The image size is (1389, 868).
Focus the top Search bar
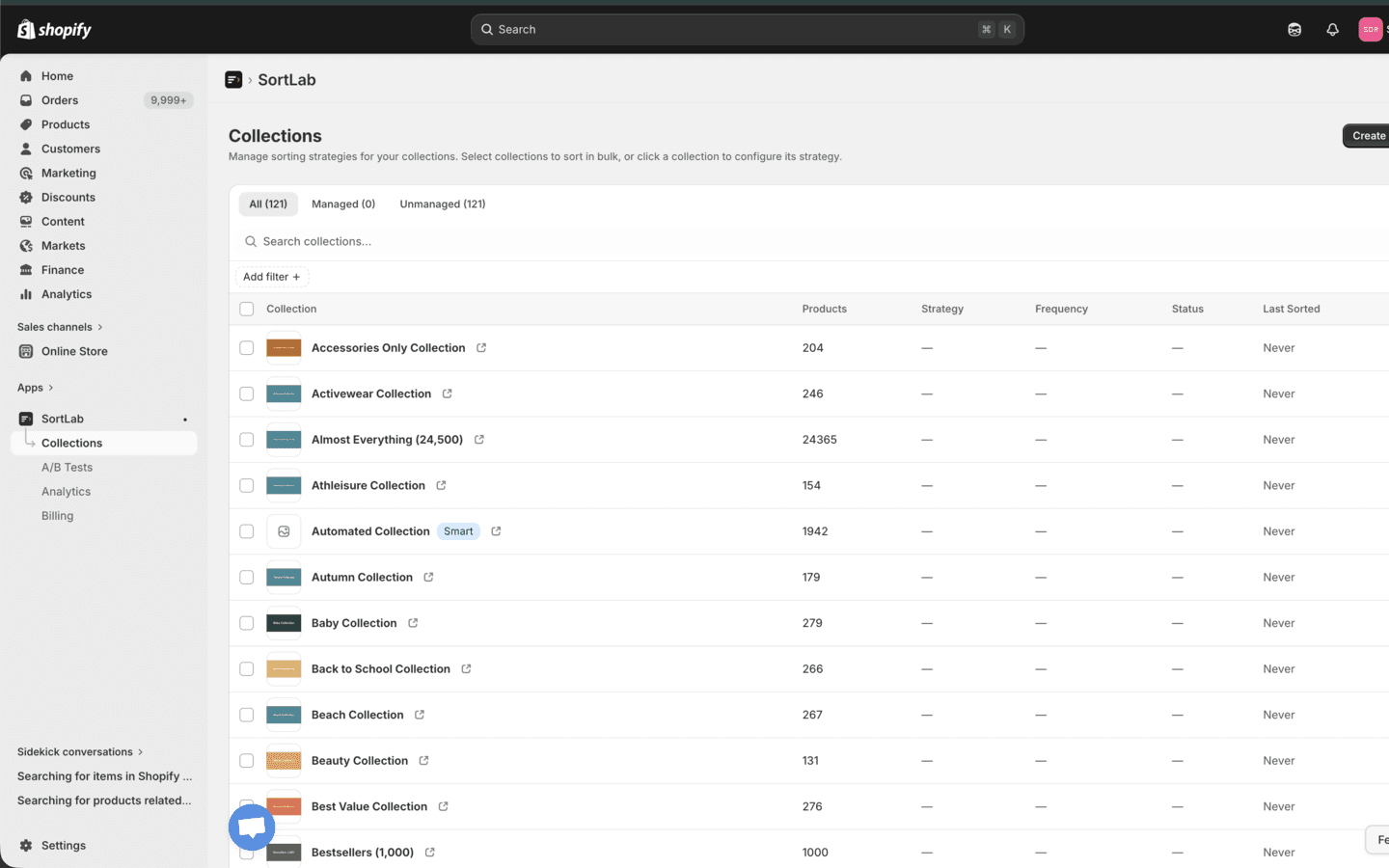pos(748,30)
